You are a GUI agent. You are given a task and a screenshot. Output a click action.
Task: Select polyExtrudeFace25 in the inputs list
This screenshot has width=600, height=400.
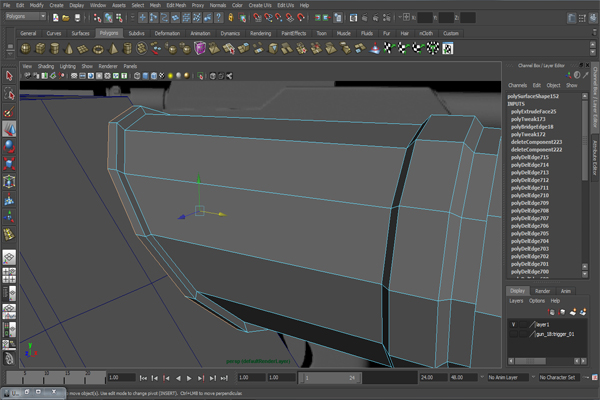coord(533,111)
